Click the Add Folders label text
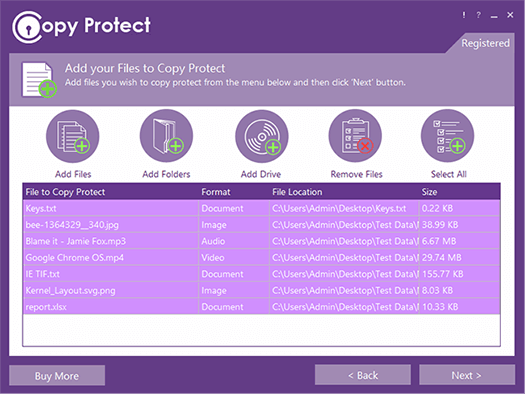Image resolution: width=525 pixels, height=394 pixels. (x=166, y=174)
